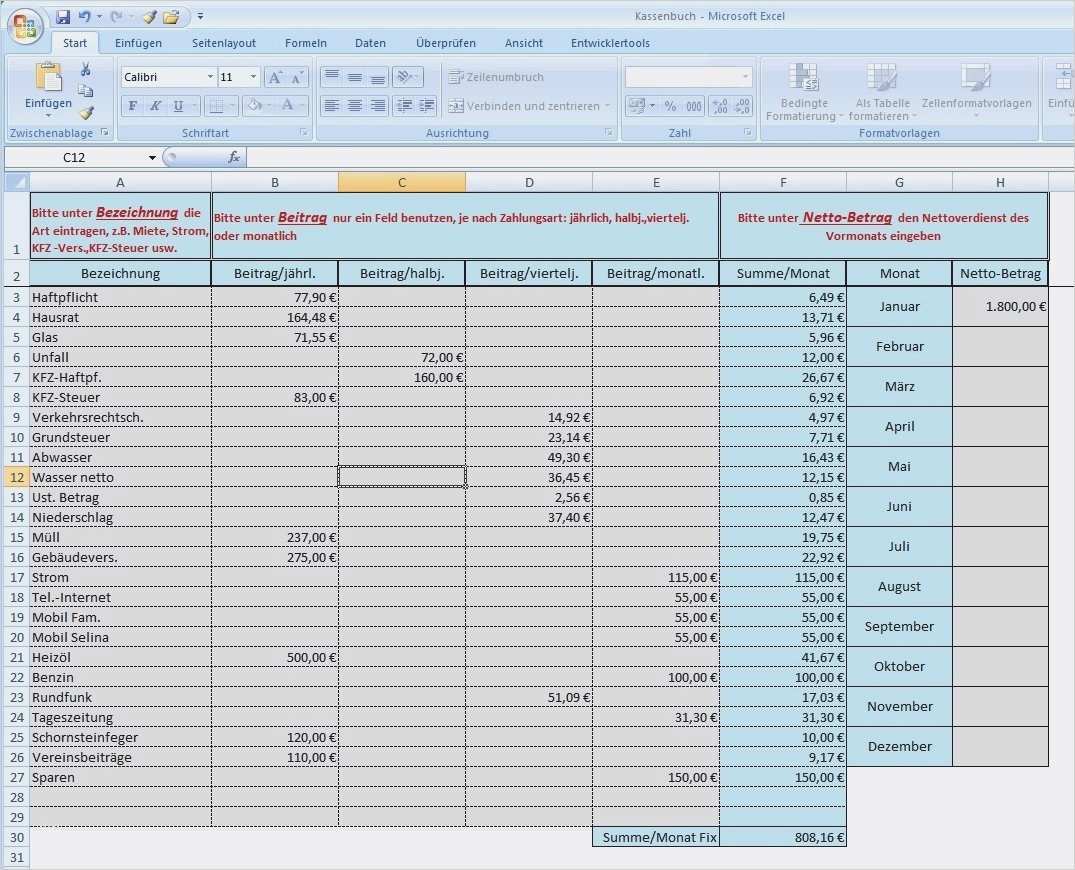Open the Schriftart dialog launcher
This screenshot has width=1075, height=870.
click(x=304, y=131)
